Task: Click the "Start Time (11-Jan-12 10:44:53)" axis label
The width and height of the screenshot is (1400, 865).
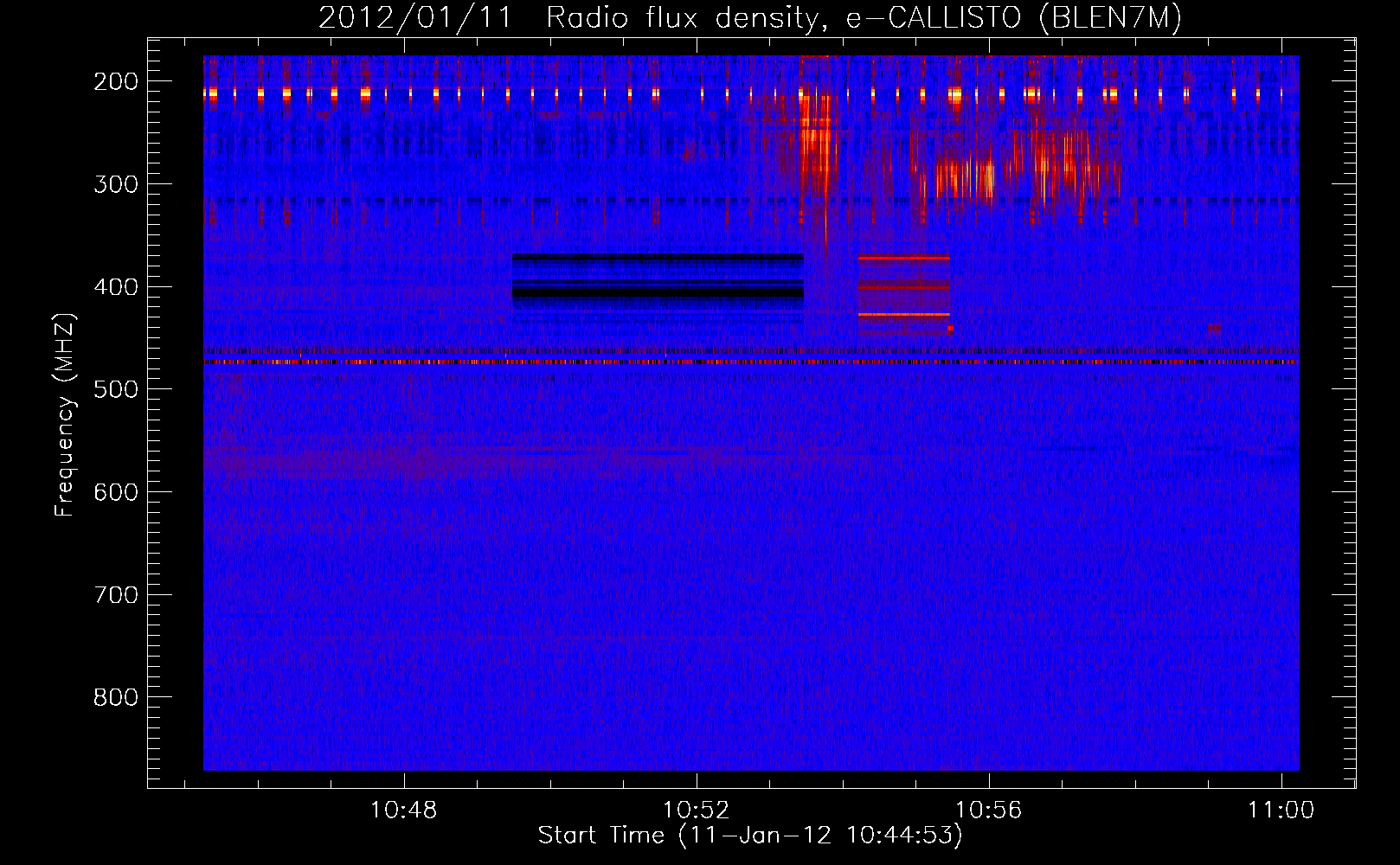Action: pyautogui.click(x=750, y=836)
